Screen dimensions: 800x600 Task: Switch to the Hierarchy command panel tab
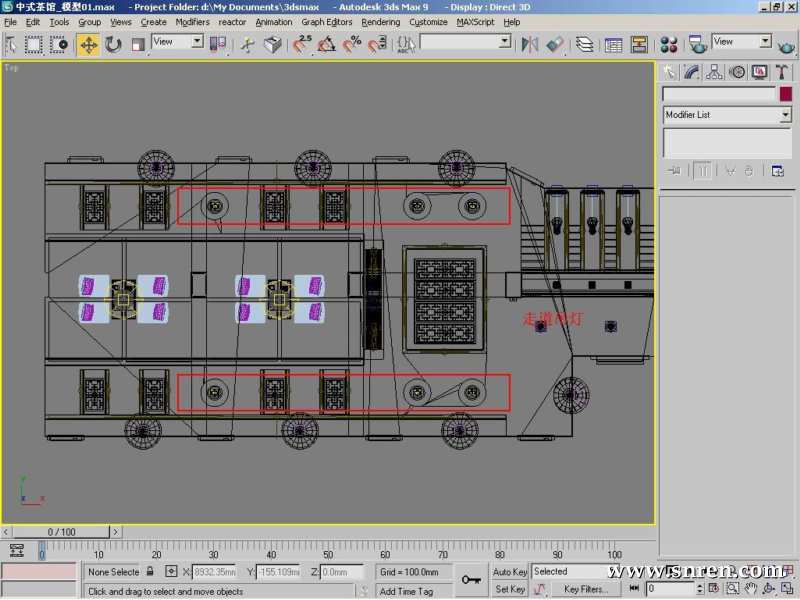point(714,72)
